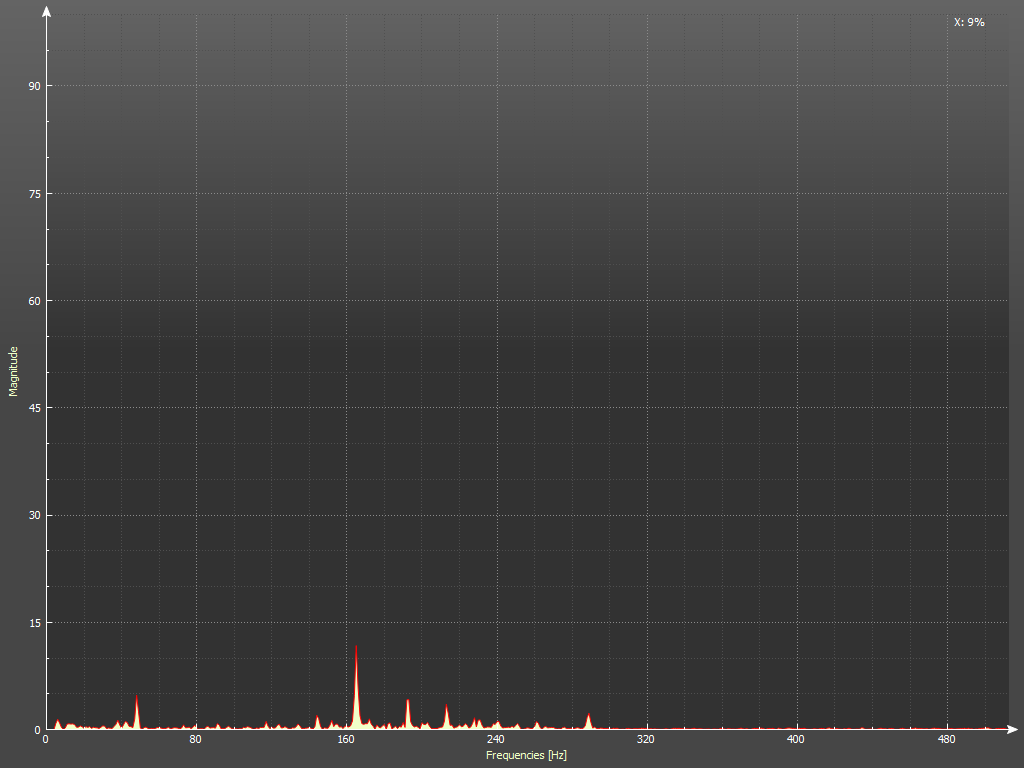Image resolution: width=1024 pixels, height=768 pixels.
Task: Click the arrowhead atop the y-axis
Action: click(x=46, y=11)
